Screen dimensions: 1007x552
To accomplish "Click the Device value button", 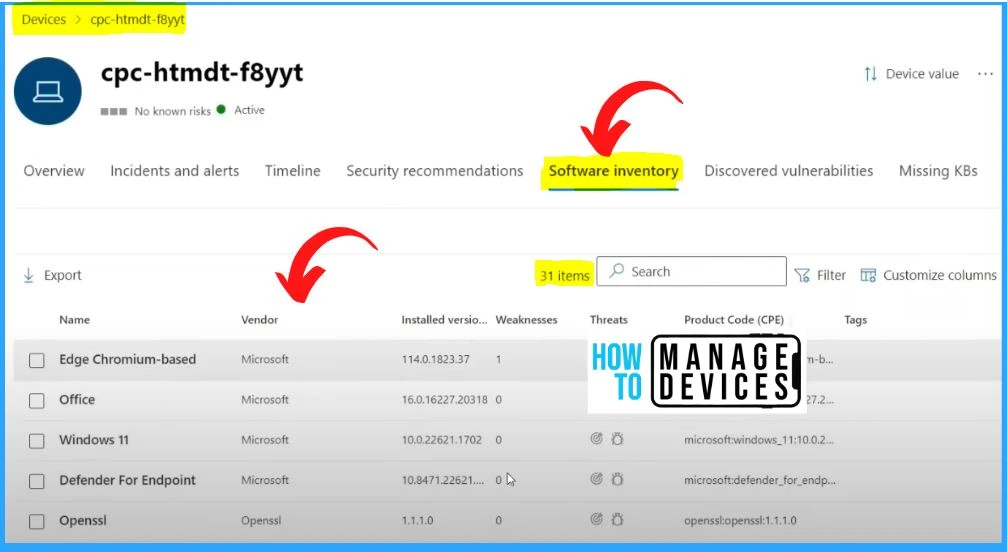I will (922, 74).
